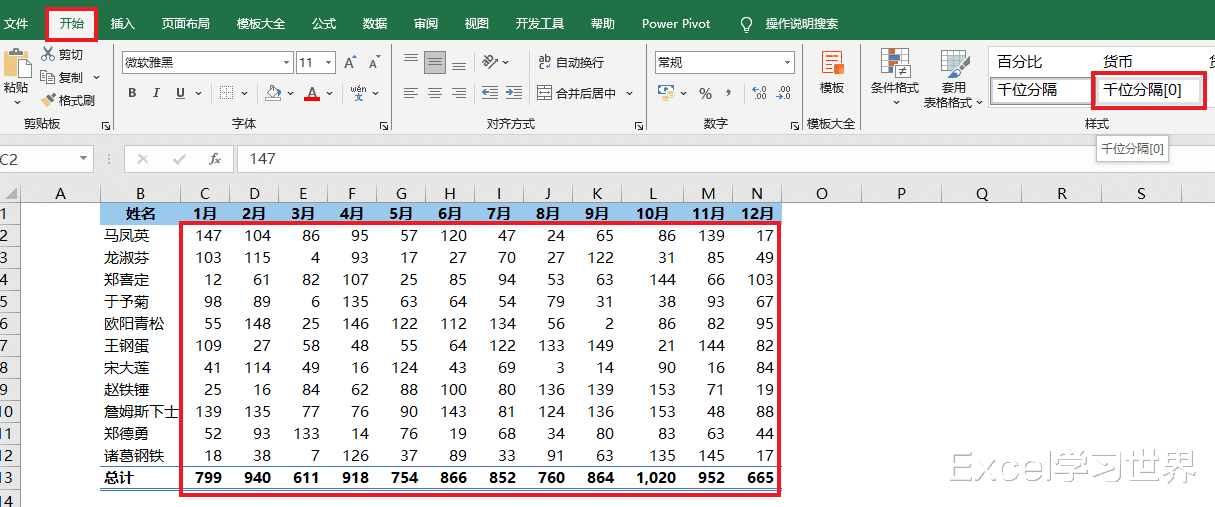Click the Cut (剪切) scissors icon
Viewport: 1215px width, 507px height.
(48, 55)
